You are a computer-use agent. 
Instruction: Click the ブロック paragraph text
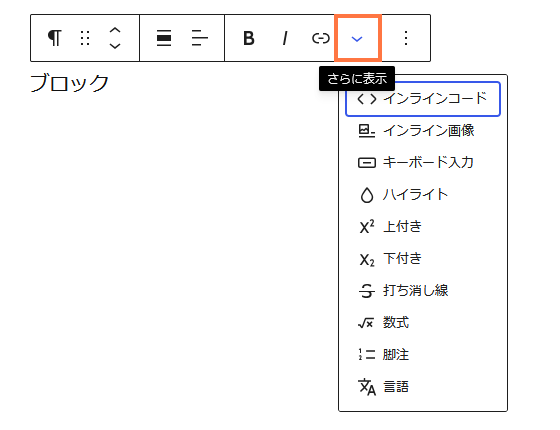coord(69,83)
